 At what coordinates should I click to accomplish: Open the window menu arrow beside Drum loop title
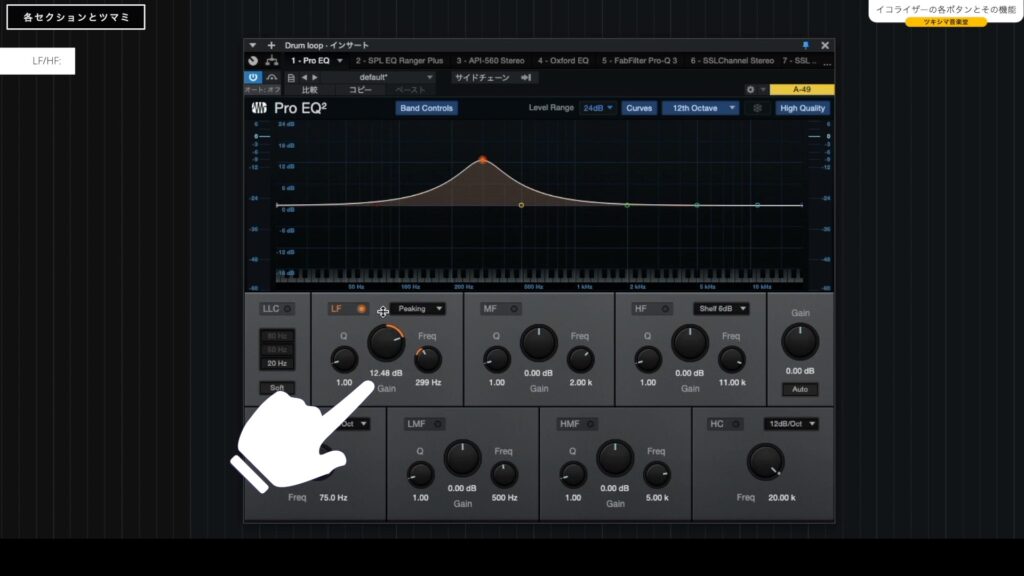tap(253, 45)
